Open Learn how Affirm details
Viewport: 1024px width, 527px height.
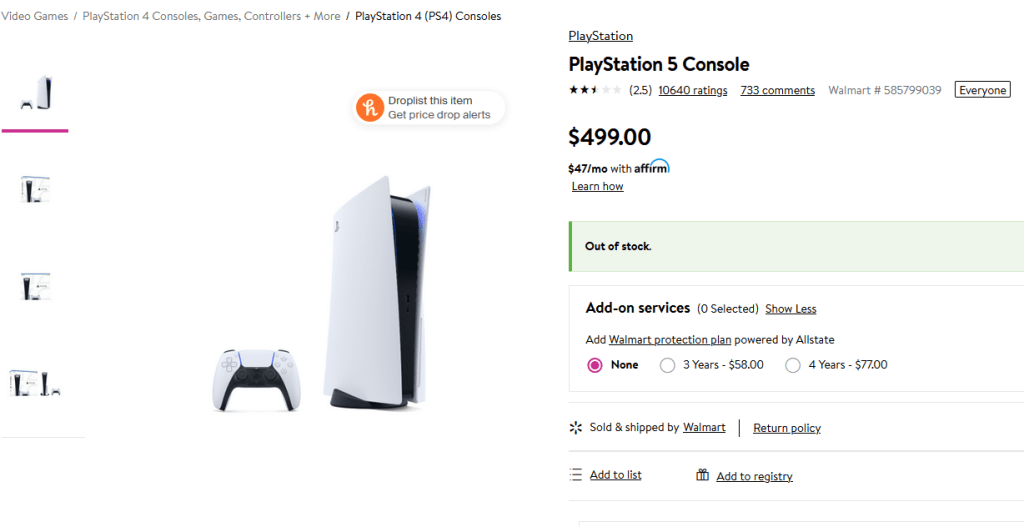pos(597,187)
